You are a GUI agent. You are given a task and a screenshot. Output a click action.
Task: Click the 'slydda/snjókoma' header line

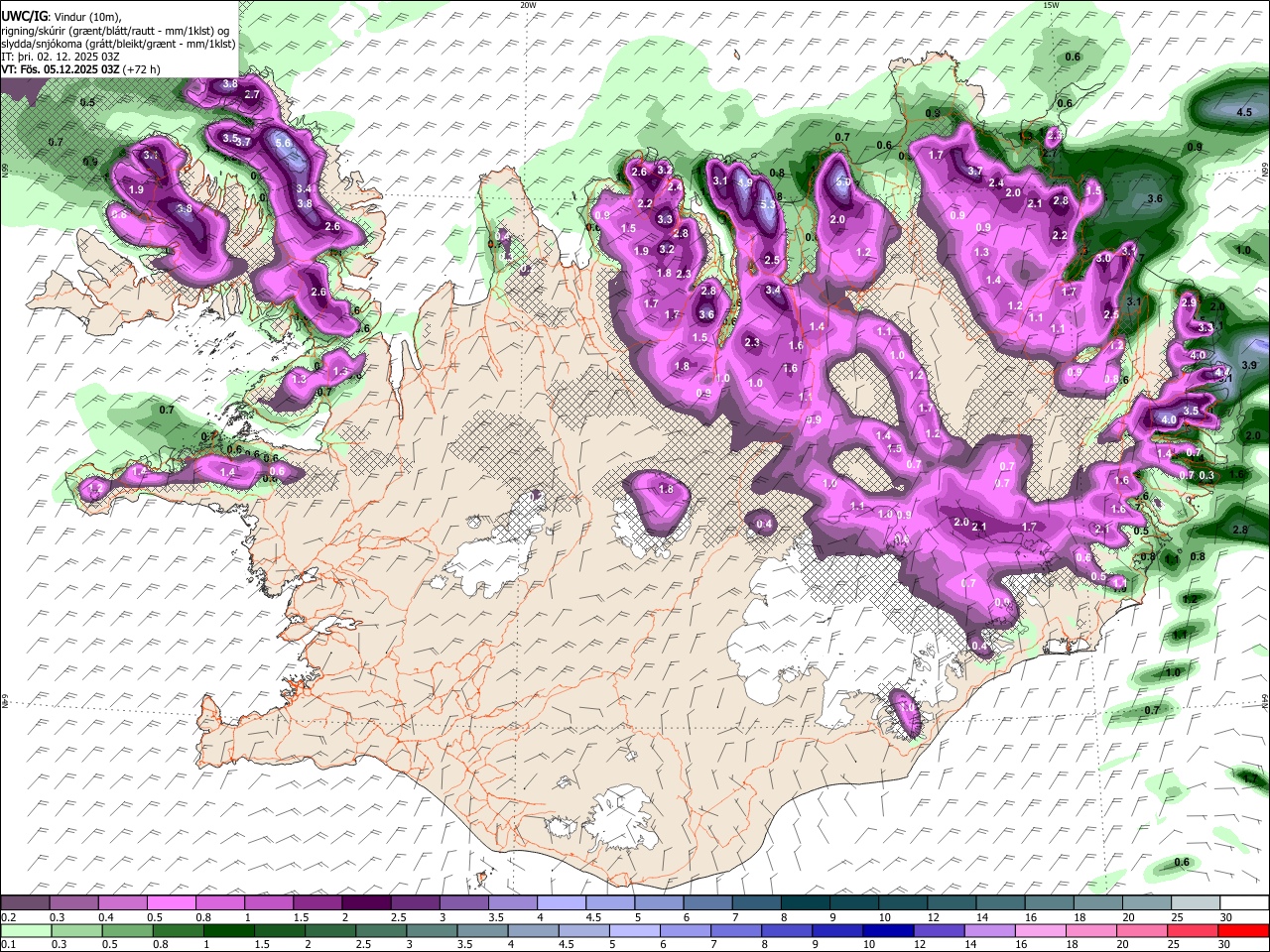tap(118, 44)
